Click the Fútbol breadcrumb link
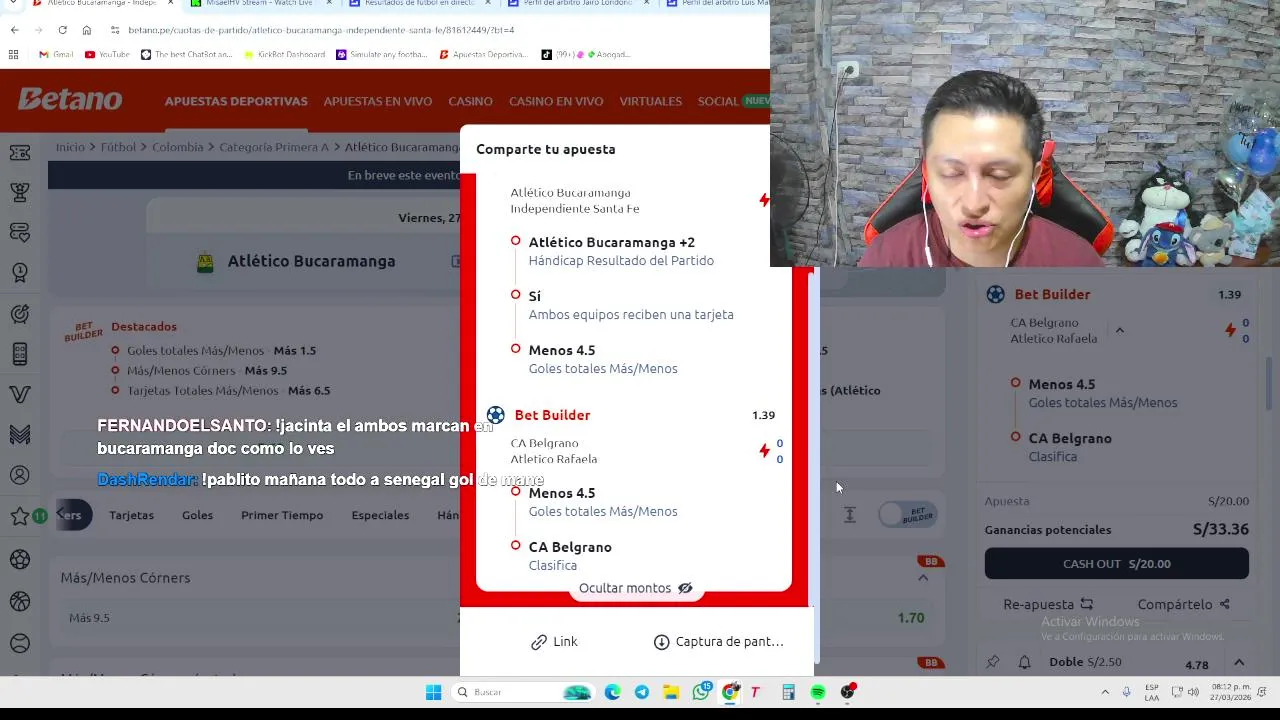Viewport: 1280px width, 720px height. 118,147
